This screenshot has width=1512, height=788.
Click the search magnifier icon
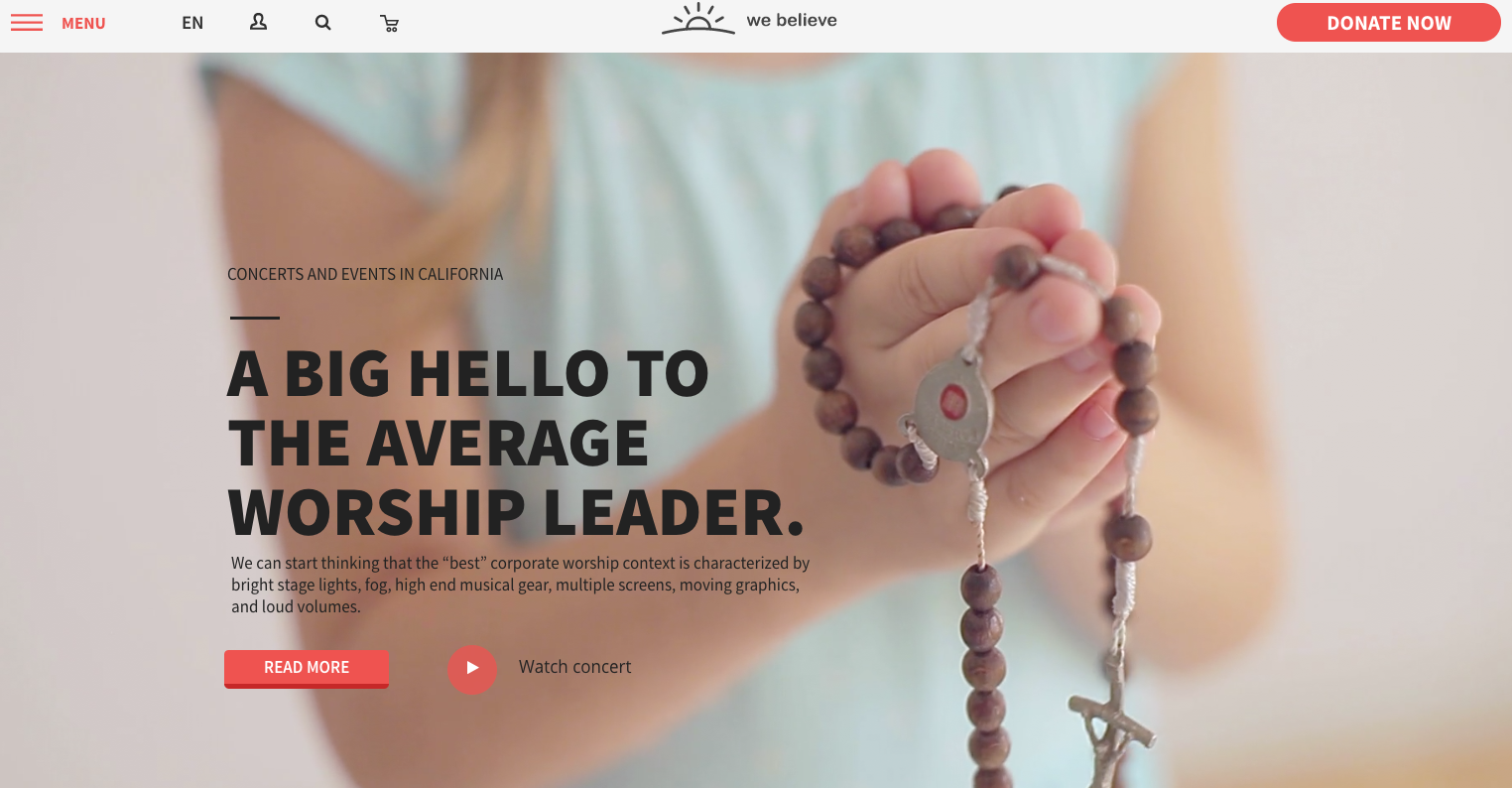tap(322, 22)
